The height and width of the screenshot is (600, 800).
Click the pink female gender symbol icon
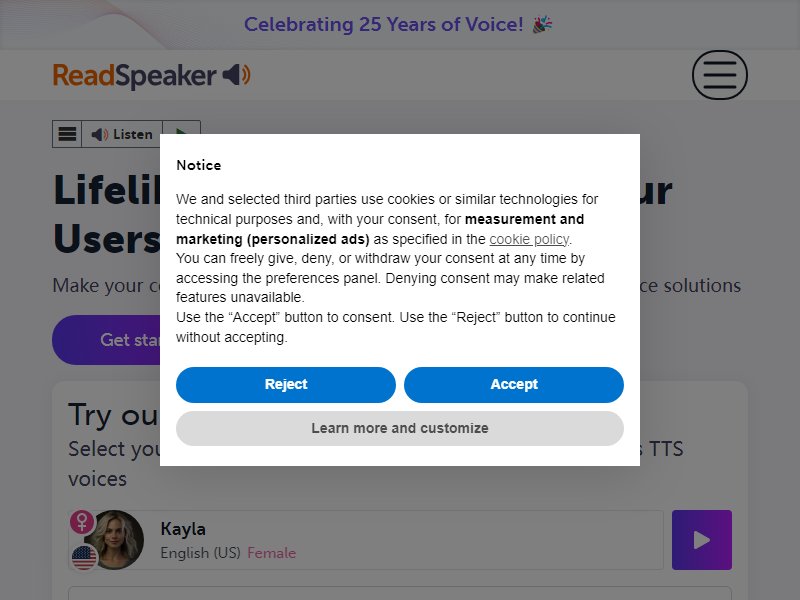[82, 521]
